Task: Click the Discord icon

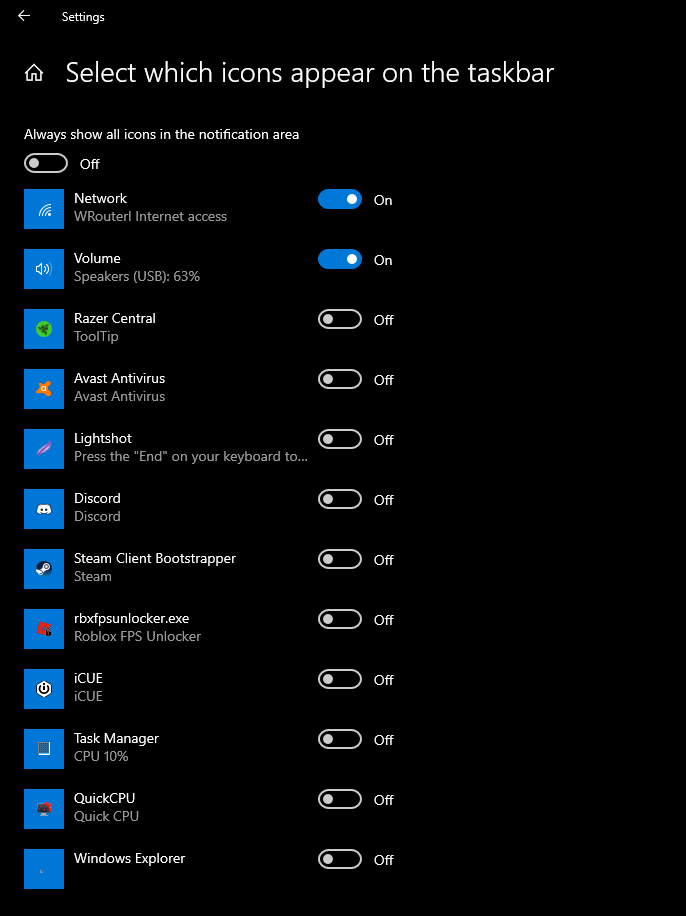Action: coord(44,509)
